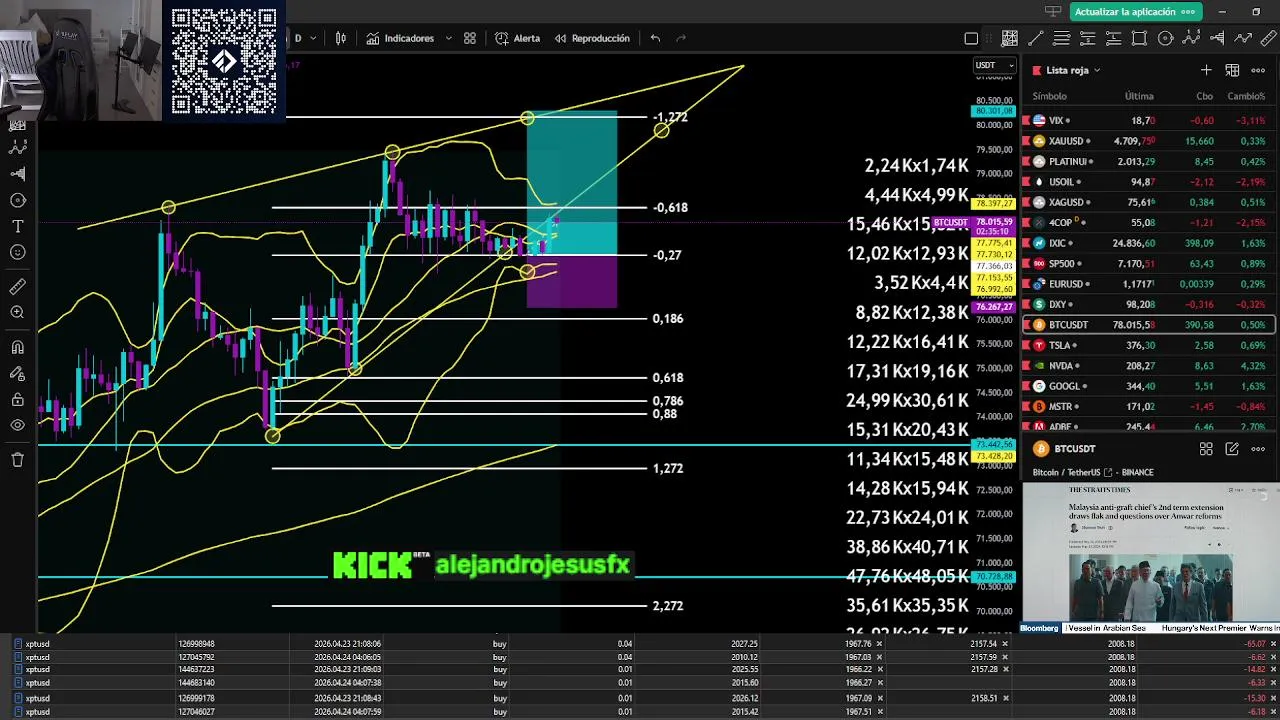Select TSLA in the watchlist

[1148, 345]
